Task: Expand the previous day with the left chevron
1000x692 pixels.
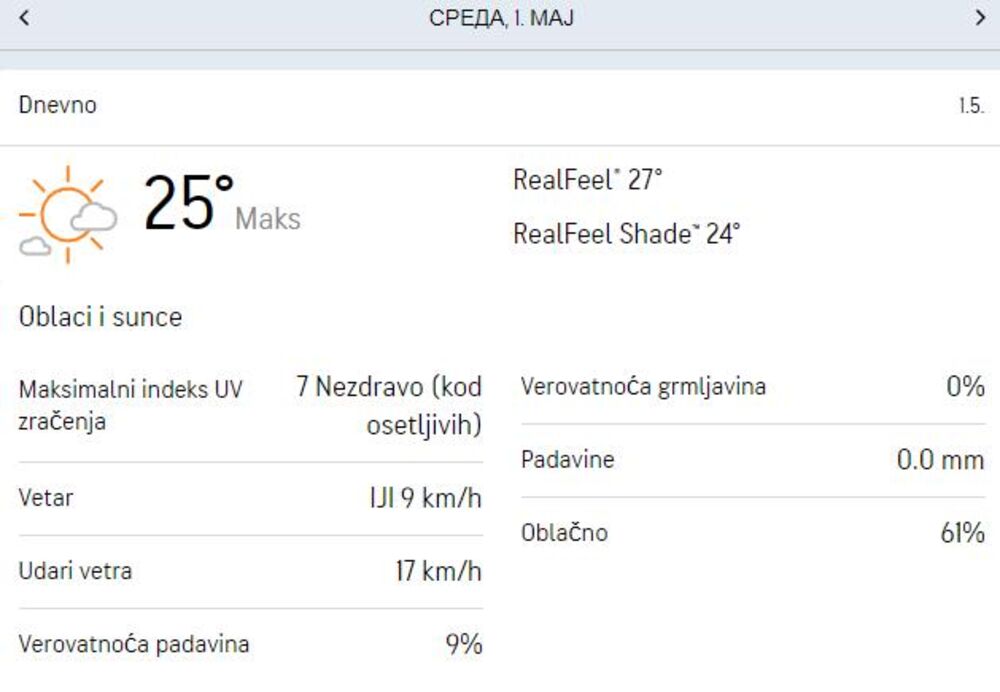Action: click(24, 17)
